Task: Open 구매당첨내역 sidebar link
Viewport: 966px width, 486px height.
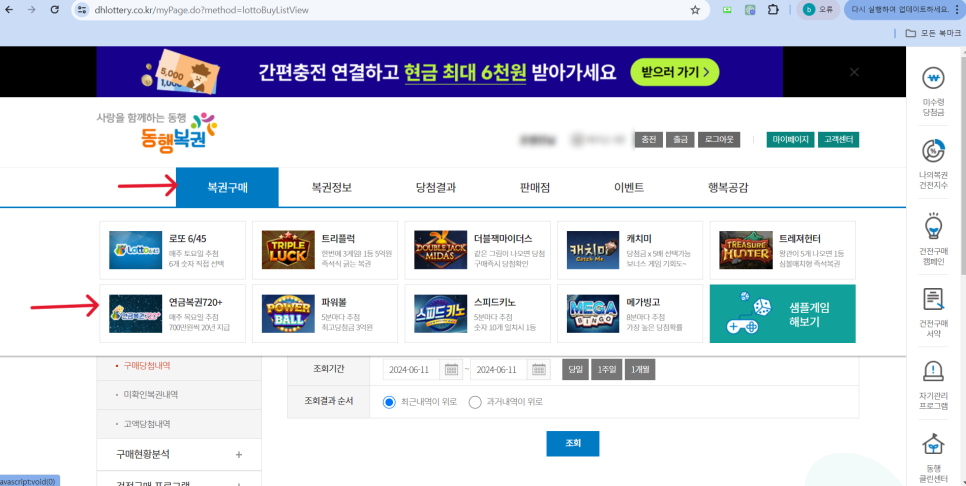Action: (x=147, y=365)
